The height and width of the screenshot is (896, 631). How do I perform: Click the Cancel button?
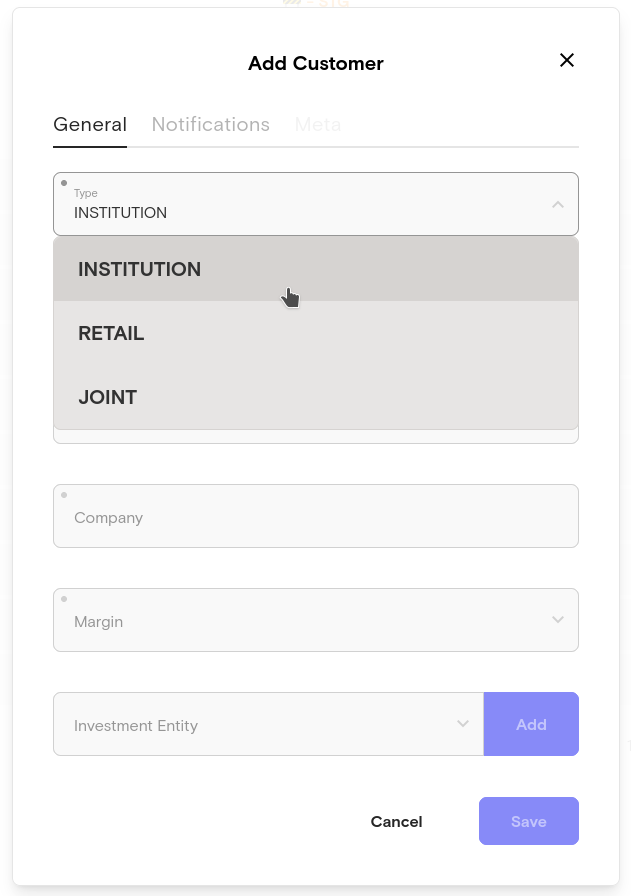point(396,822)
